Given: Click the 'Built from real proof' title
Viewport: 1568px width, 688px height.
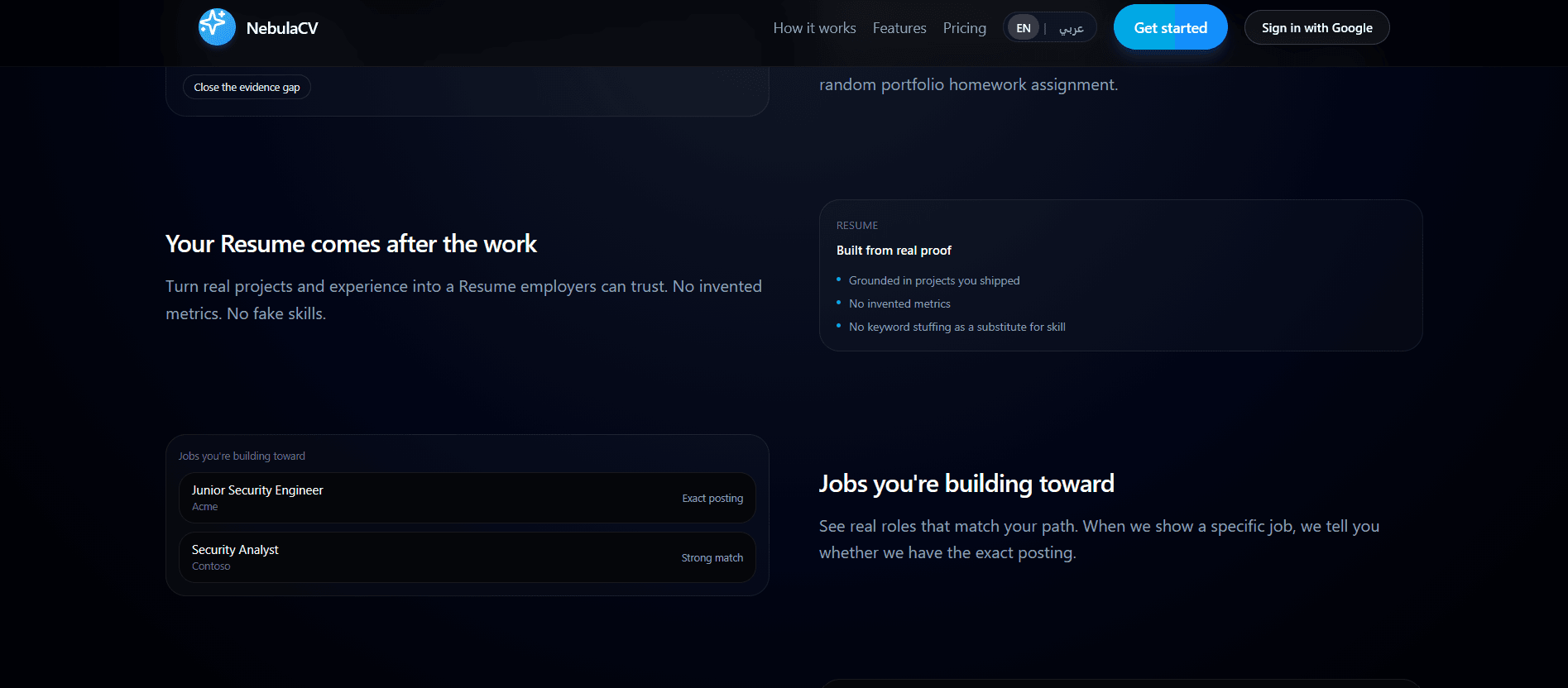Looking at the screenshot, I should pyautogui.click(x=894, y=251).
